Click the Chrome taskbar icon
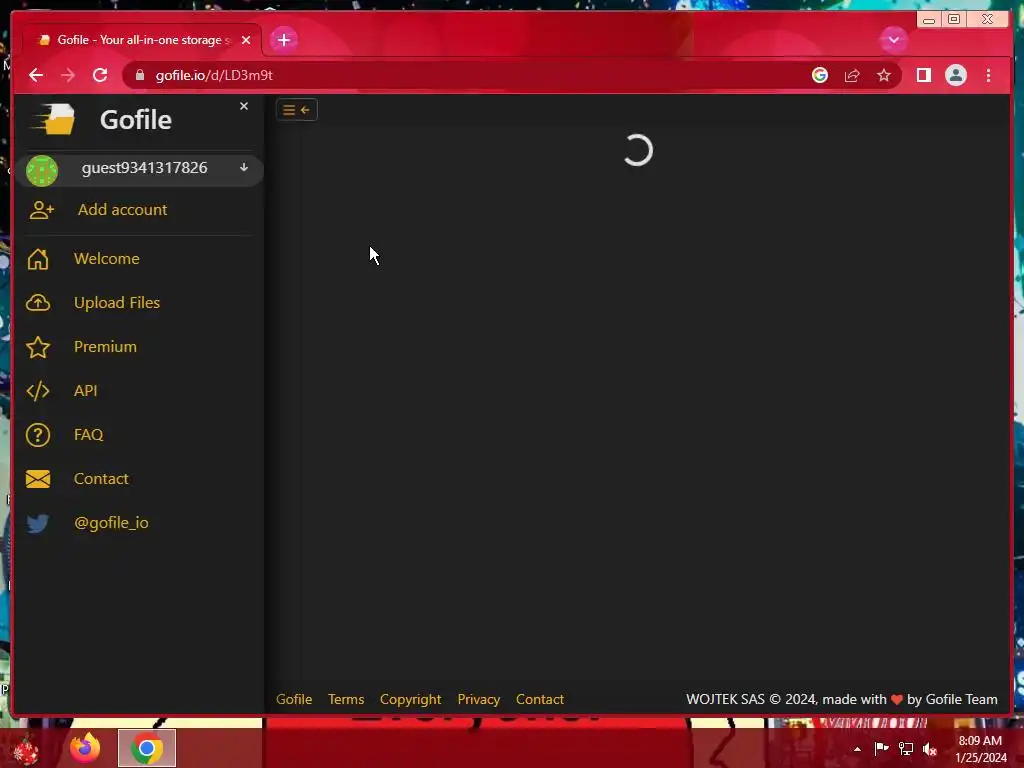 [x=147, y=748]
